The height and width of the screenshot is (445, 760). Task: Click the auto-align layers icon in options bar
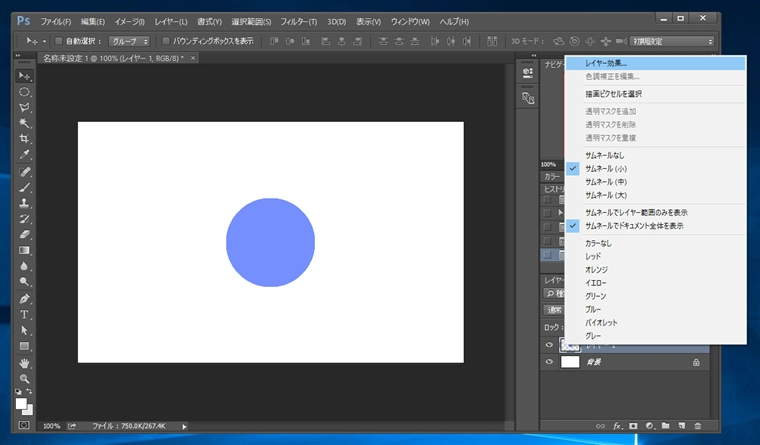pos(492,41)
